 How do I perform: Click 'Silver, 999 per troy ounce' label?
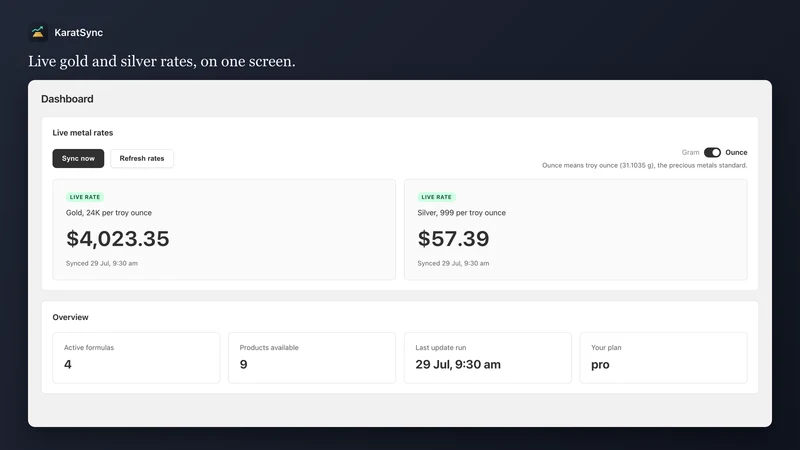(462, 213)
